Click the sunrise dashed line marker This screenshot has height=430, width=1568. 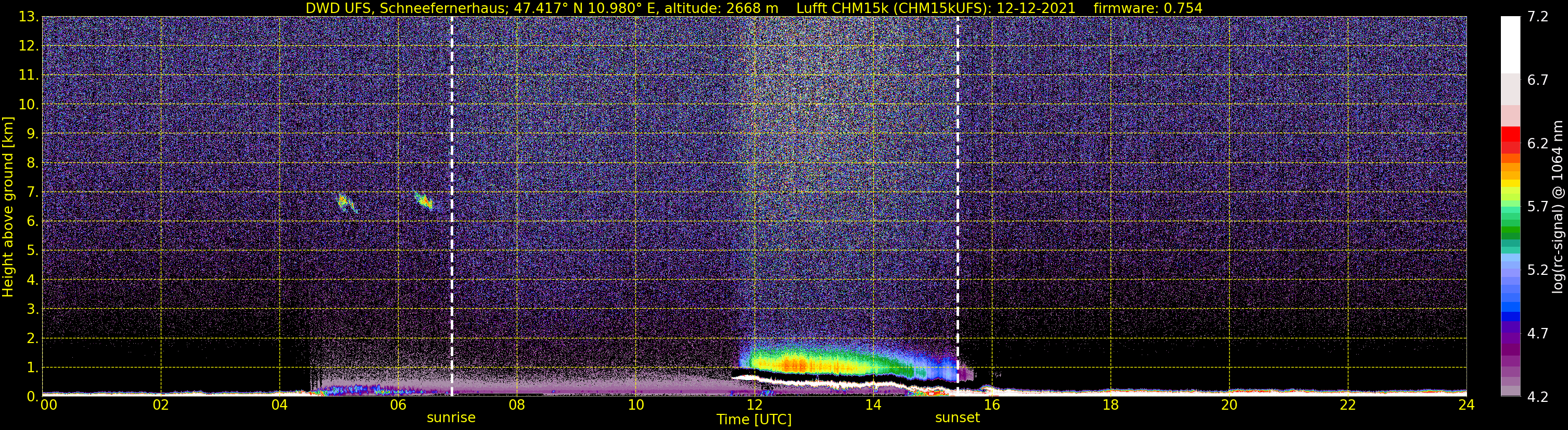click(x=452, y=206)
